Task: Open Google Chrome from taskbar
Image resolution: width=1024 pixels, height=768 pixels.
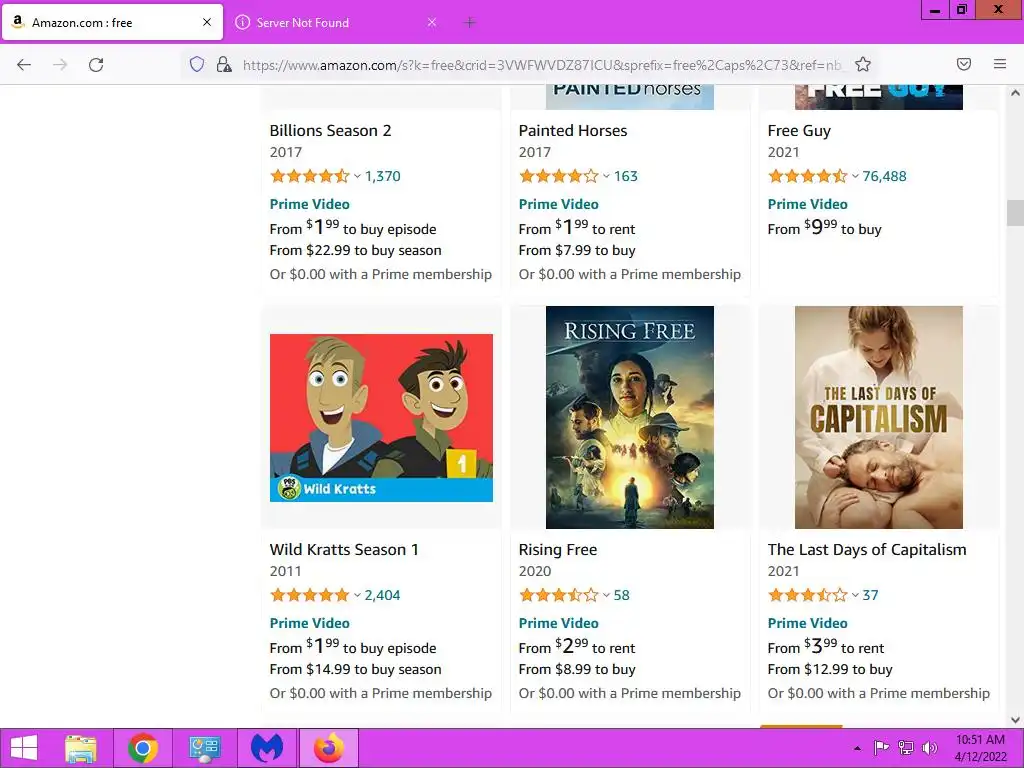Action: tap(143, 748)
